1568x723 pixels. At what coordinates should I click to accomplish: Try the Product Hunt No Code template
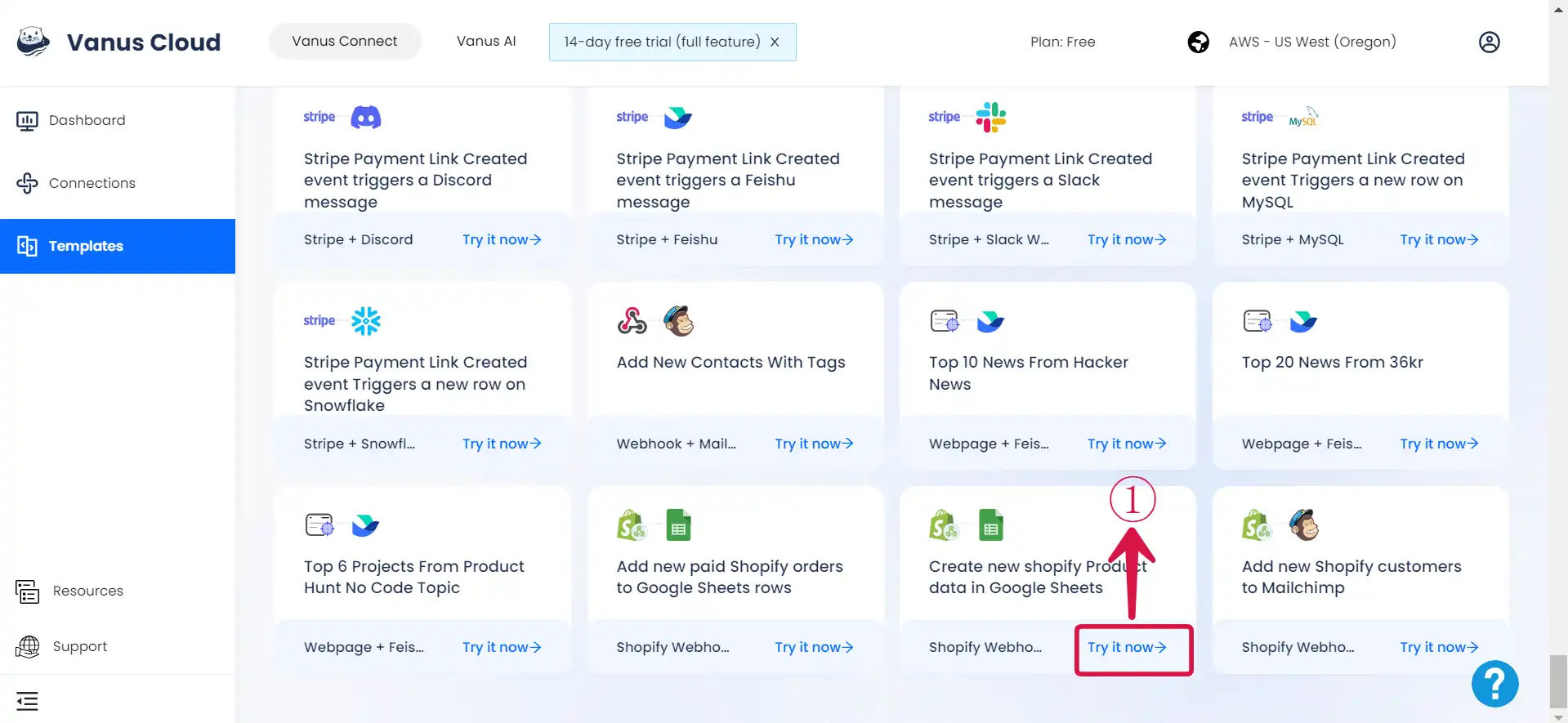502,647
